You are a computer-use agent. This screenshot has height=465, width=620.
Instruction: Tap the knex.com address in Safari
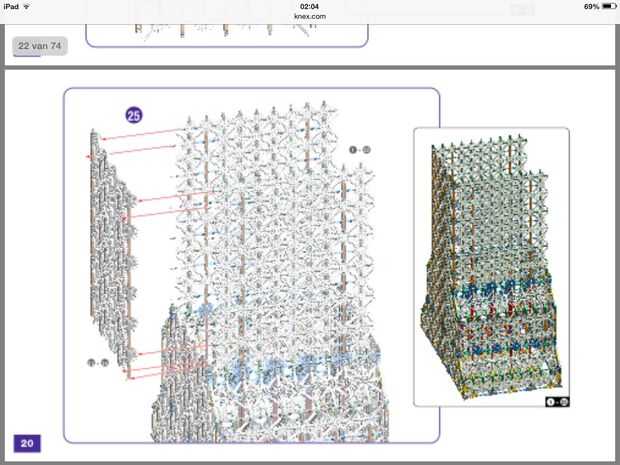click(310, 16)
